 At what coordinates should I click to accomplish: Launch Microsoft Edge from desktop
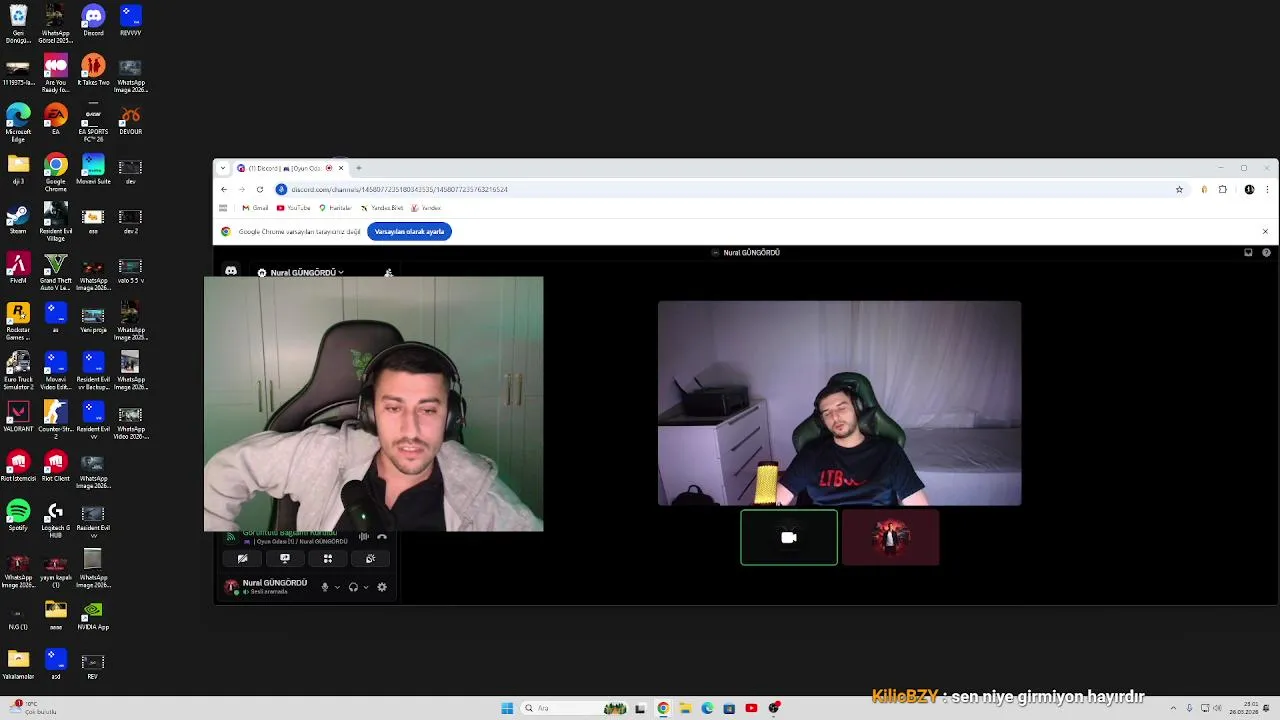pyautogui.click(x=18, y=121)
